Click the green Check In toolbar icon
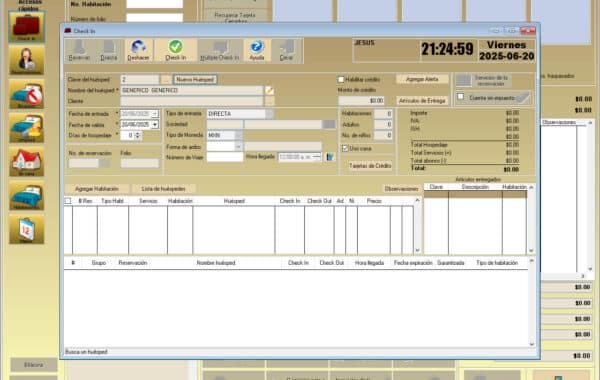The height and width of the screenshot is (380, 600). click(176, 50)
